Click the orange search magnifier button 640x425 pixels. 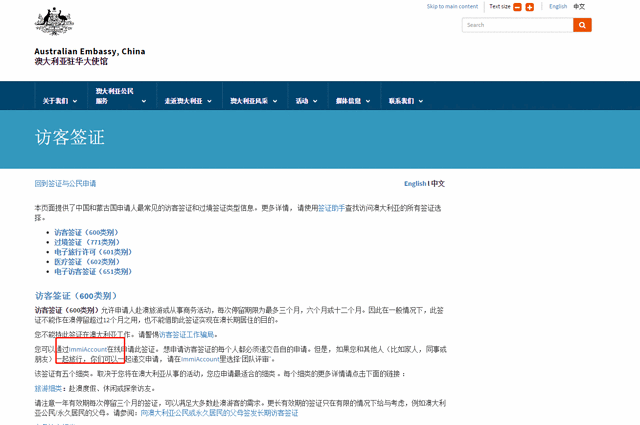click(582, 25)
